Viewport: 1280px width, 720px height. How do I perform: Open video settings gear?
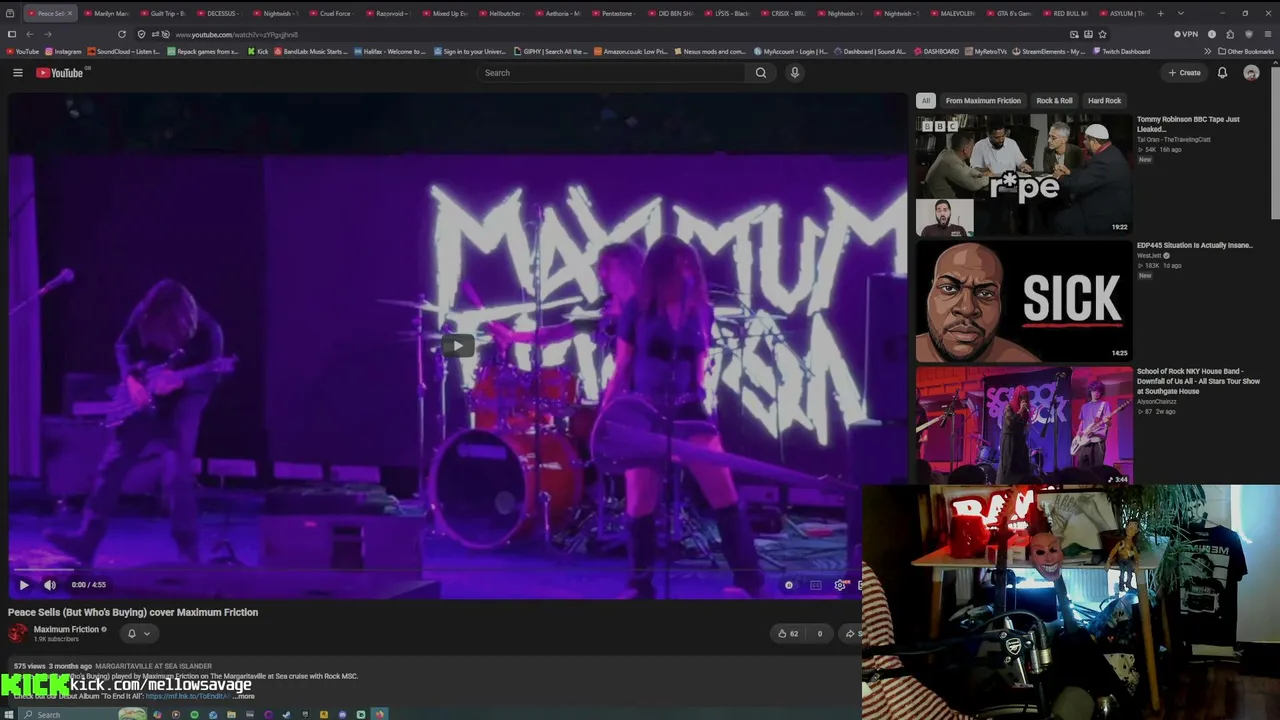point(840,585)
